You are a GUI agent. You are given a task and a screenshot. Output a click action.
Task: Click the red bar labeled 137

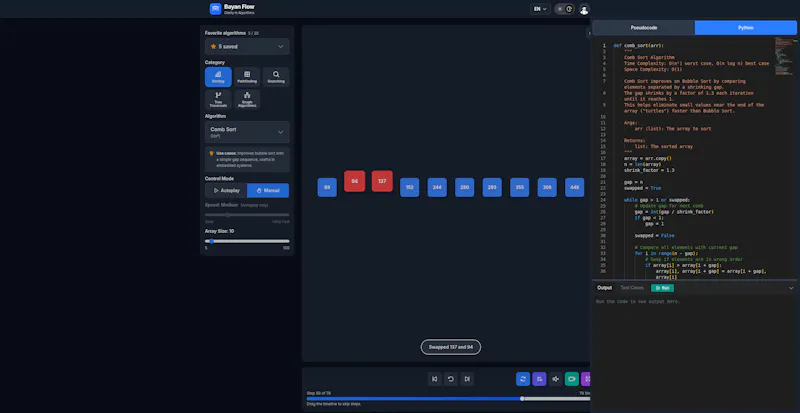(x=382, y=181)
